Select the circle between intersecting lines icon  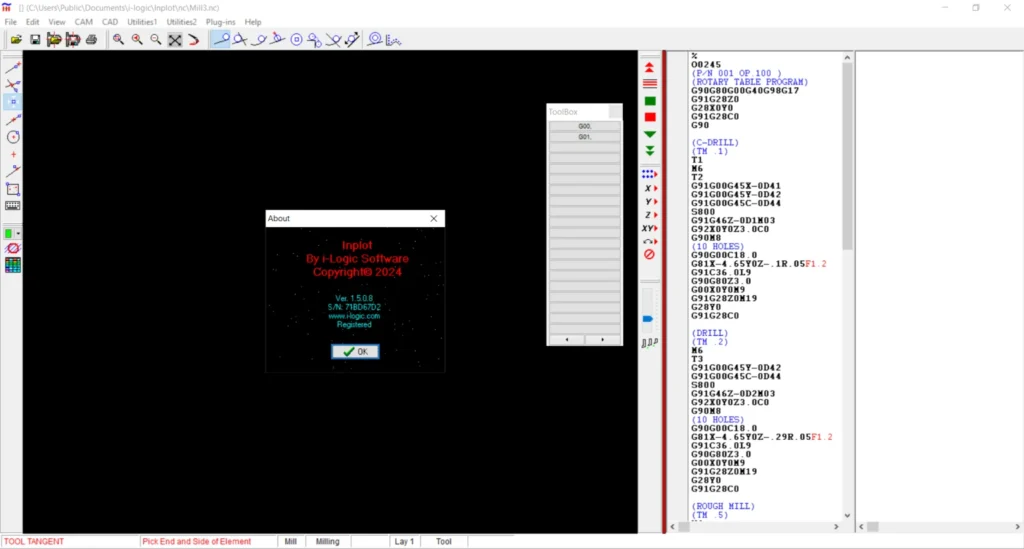click(x=334, y=40)
